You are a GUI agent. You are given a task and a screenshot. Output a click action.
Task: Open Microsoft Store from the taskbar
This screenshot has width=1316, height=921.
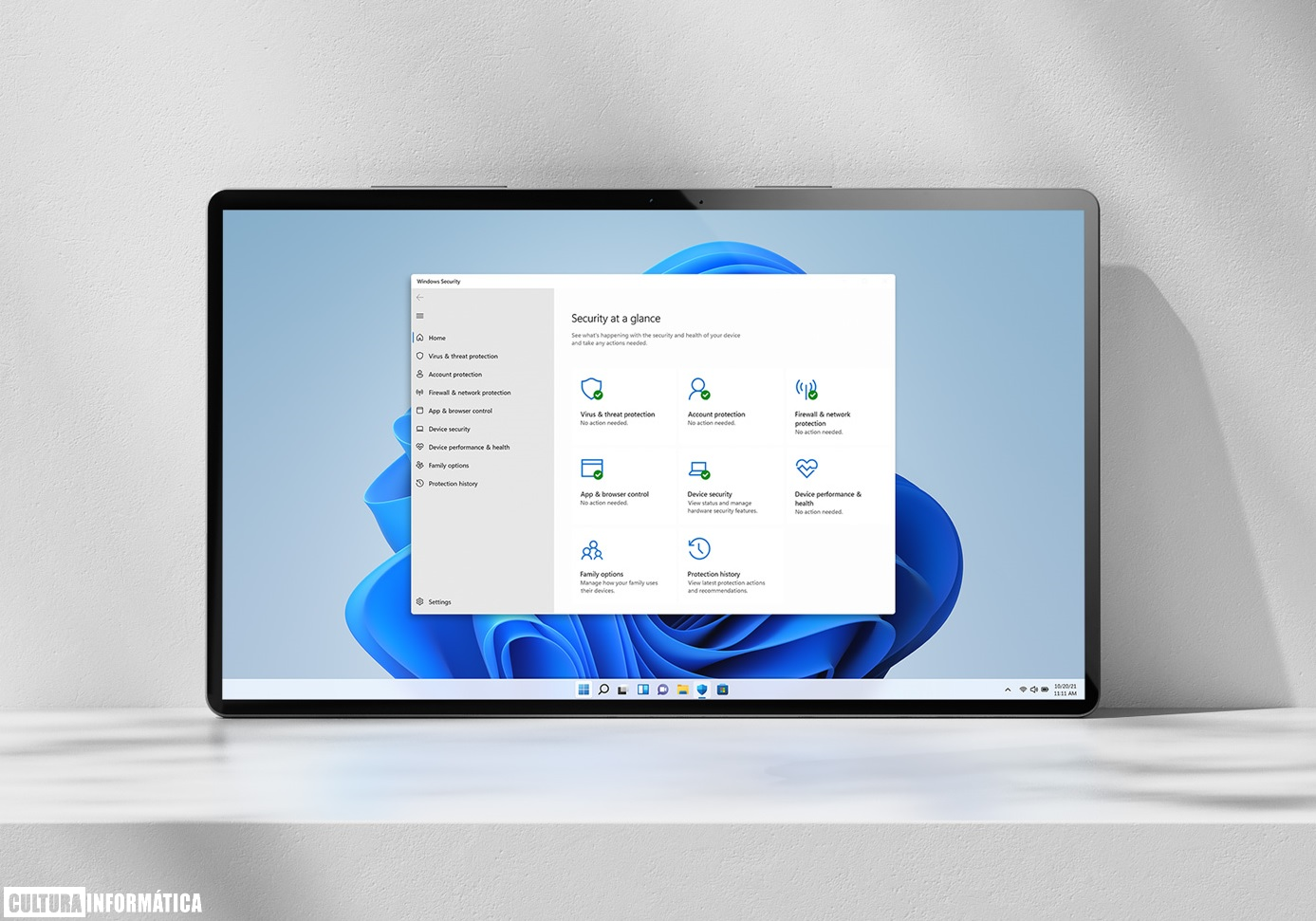click(x=723, y=690)
